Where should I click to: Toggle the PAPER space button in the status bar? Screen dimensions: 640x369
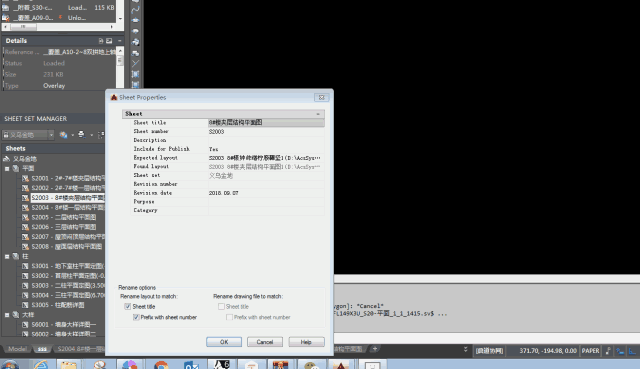click(590, 351)
